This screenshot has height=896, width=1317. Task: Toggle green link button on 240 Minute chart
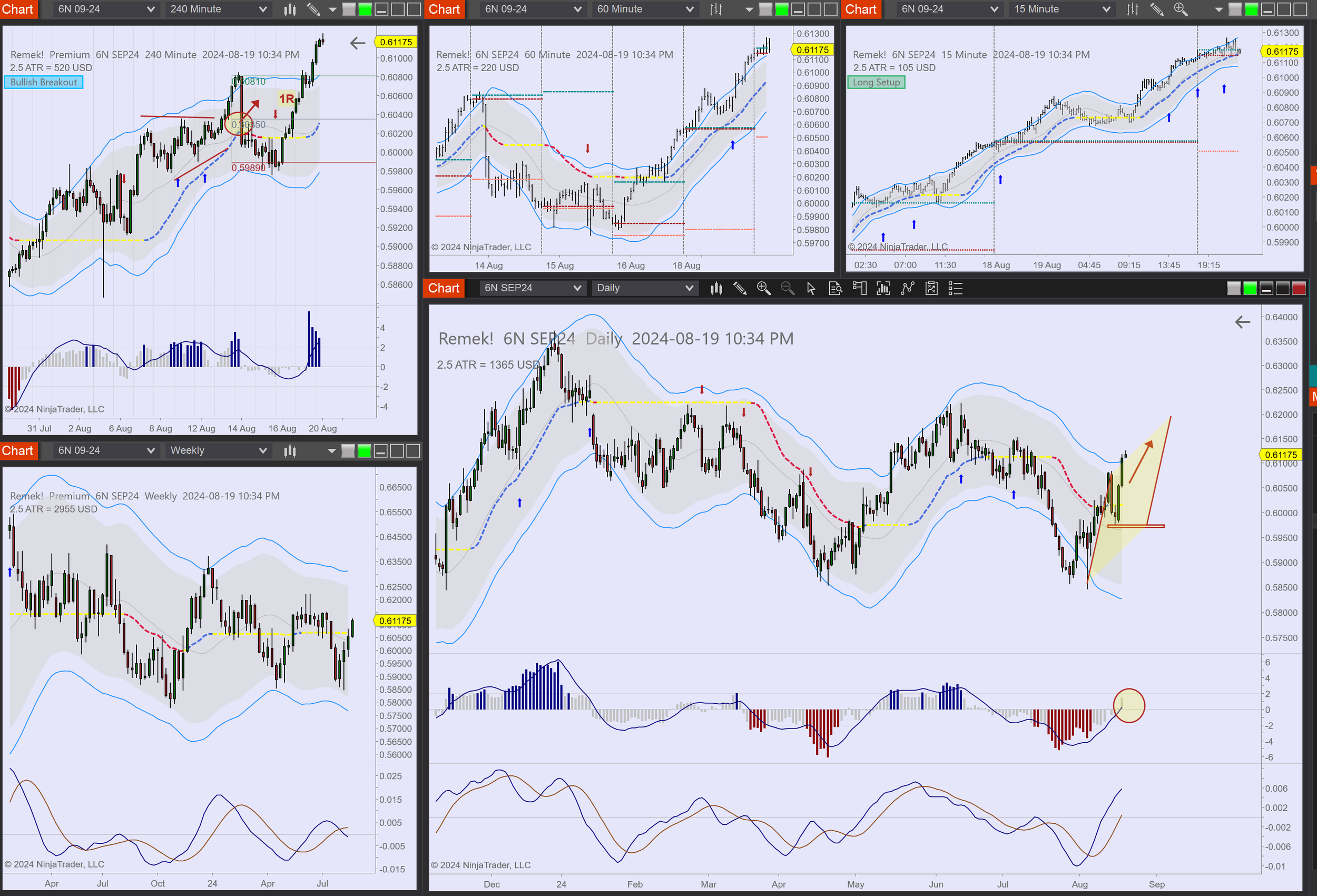(365, 9)
